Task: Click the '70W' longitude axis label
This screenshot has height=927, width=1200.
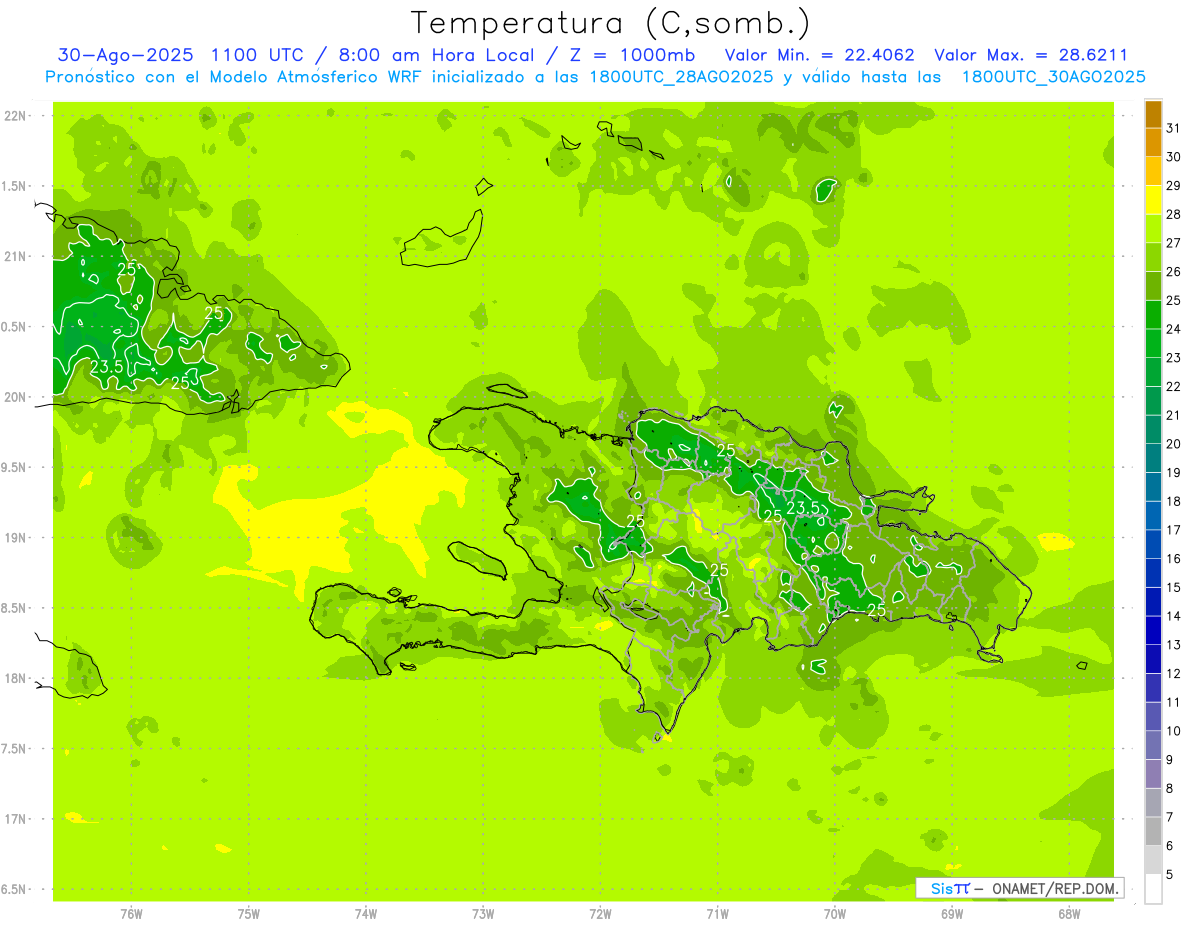Action: click(835, 914)
